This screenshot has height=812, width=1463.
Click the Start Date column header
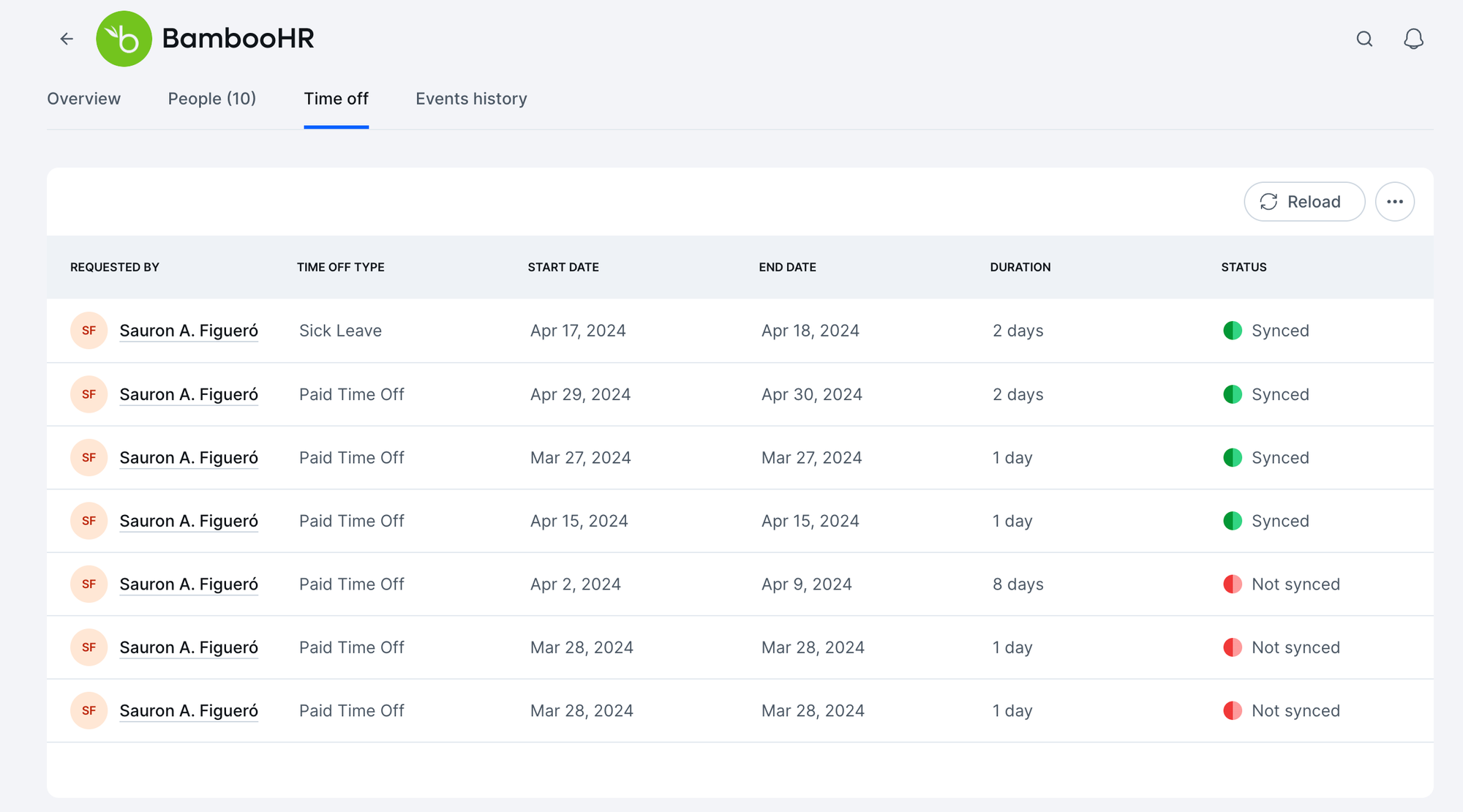(563, 267)
